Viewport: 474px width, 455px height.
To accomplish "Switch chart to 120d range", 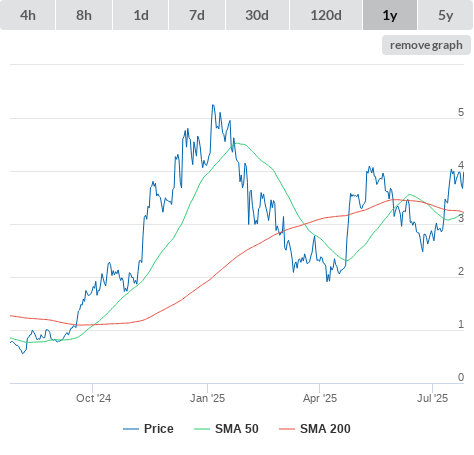I will [x=326, y=15].
